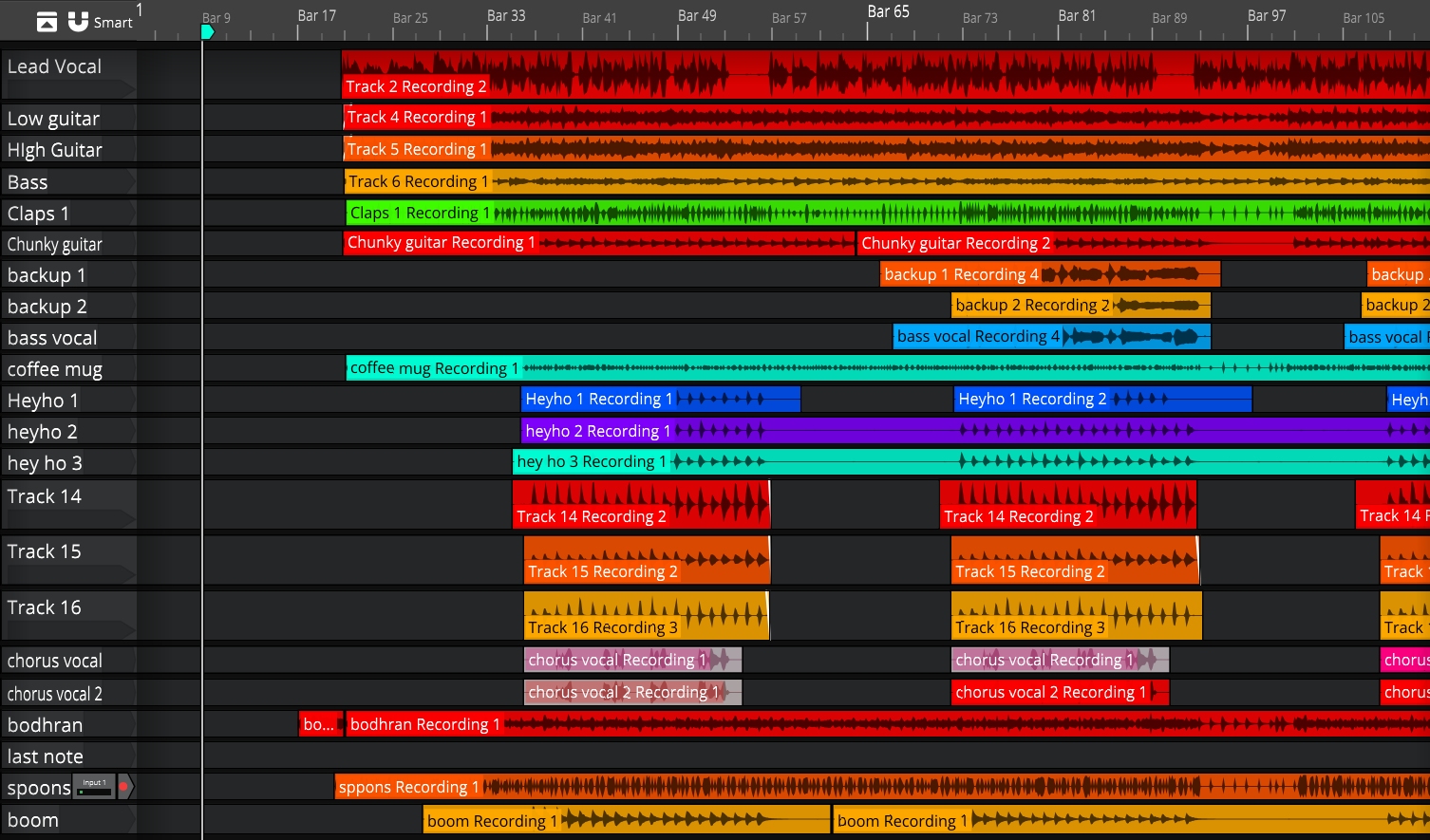Screen dimensions: 1430x840
Task: Toggle the magnet snapping icon
Action: [78, 21]
